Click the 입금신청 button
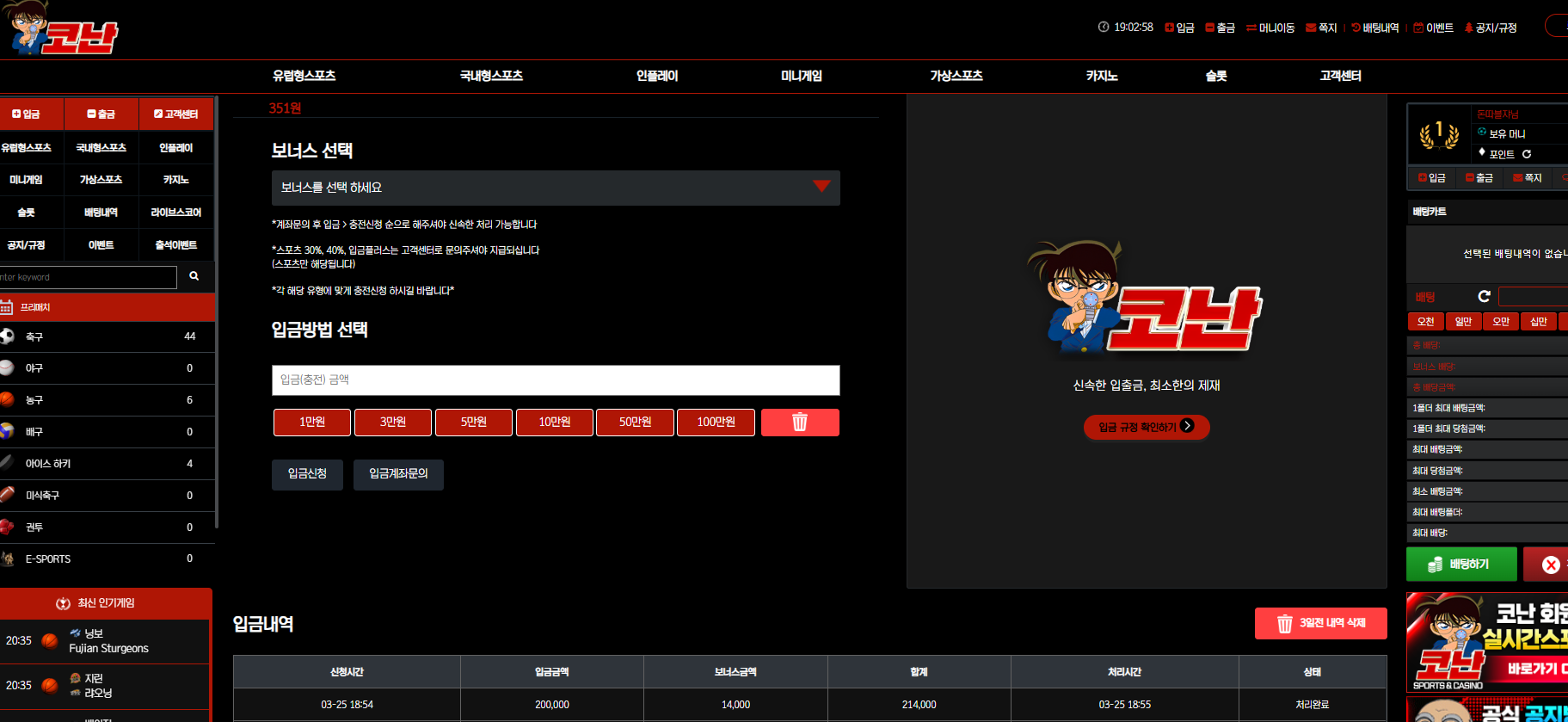1568x722 pixels. [307, 474]
